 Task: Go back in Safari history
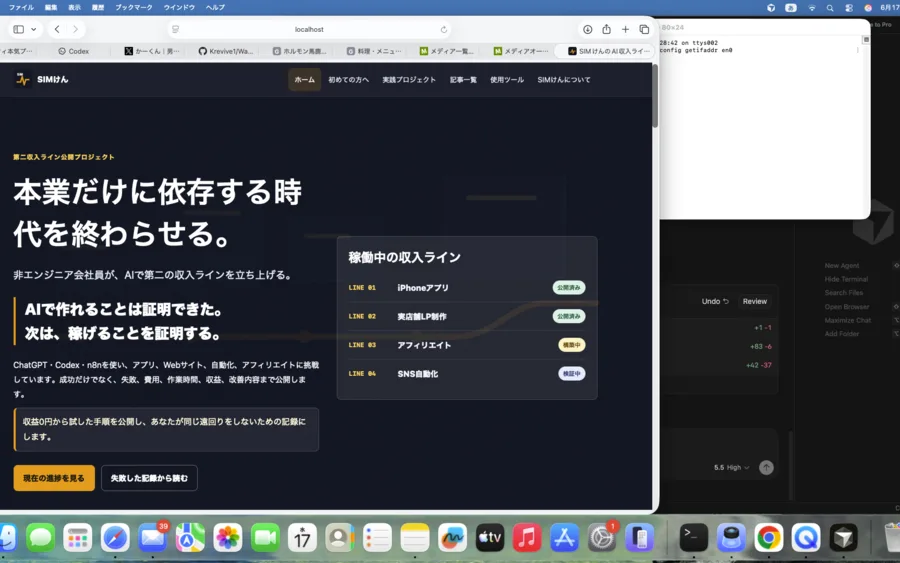pos(57,29)
